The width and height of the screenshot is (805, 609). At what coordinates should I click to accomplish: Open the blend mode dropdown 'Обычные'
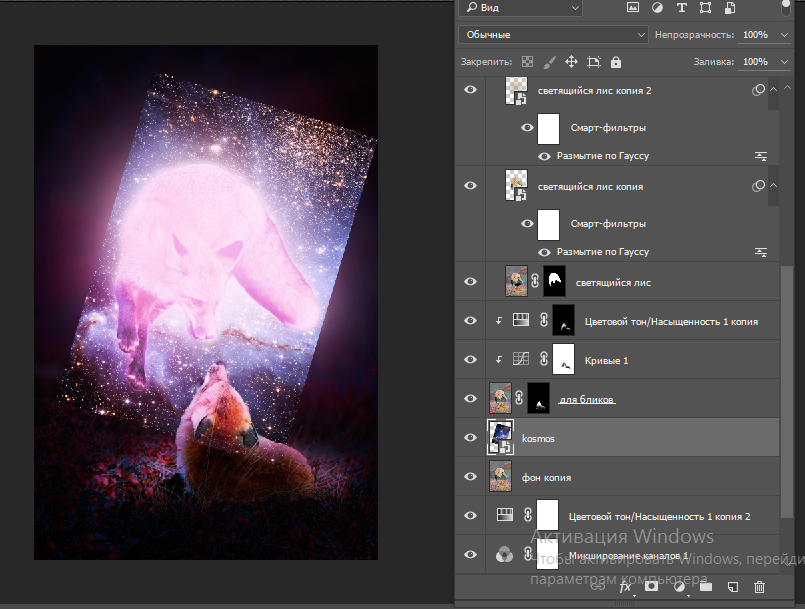(553, 34)
